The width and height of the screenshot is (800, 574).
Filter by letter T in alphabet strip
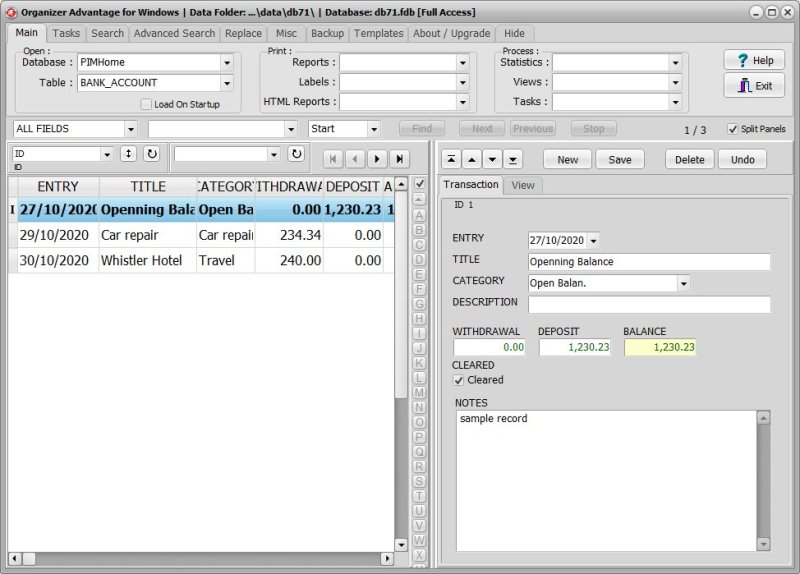coord(419,496)
